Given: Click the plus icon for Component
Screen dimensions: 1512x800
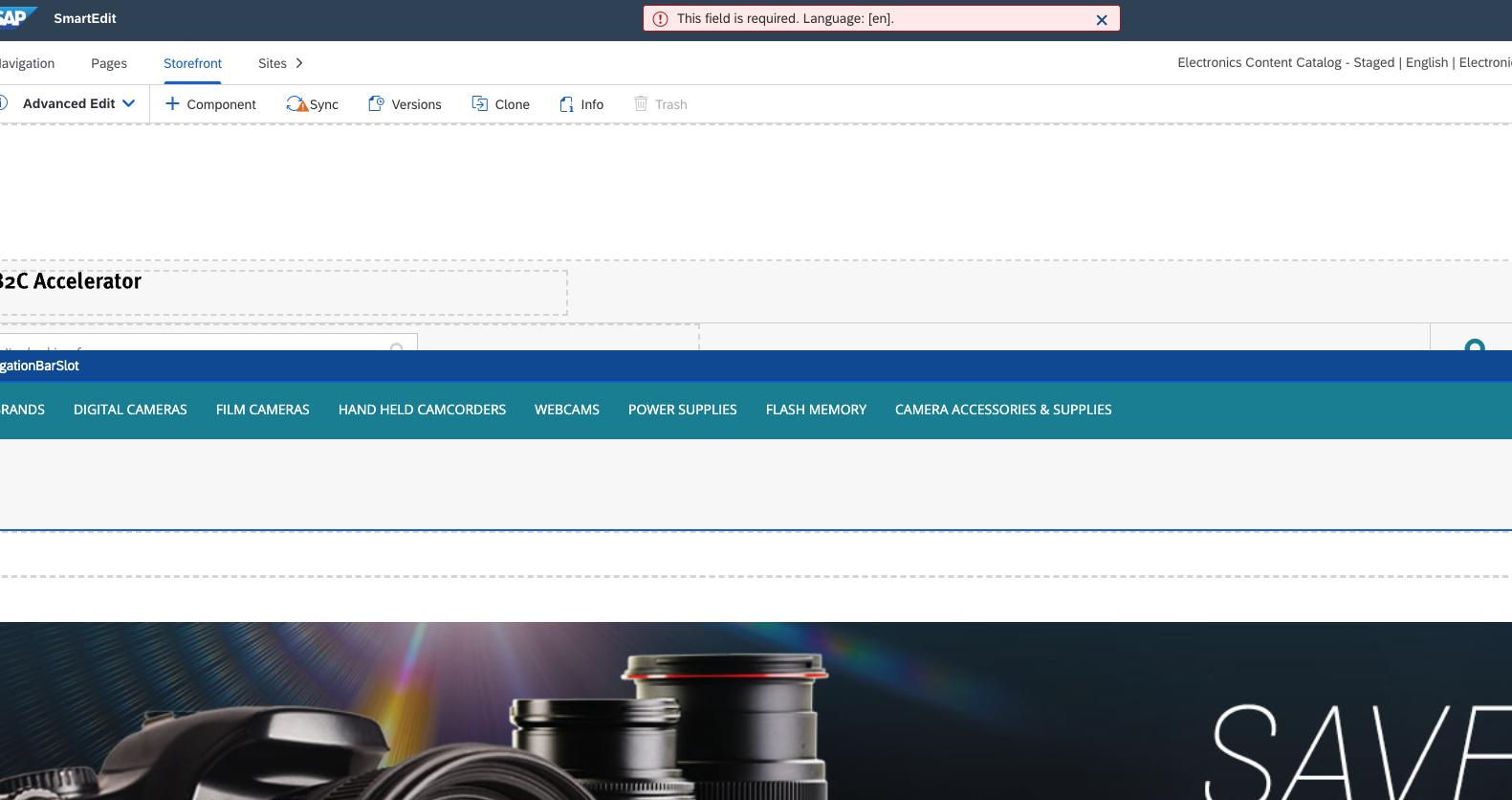Looking at the screenshot, I should (172, 103).
